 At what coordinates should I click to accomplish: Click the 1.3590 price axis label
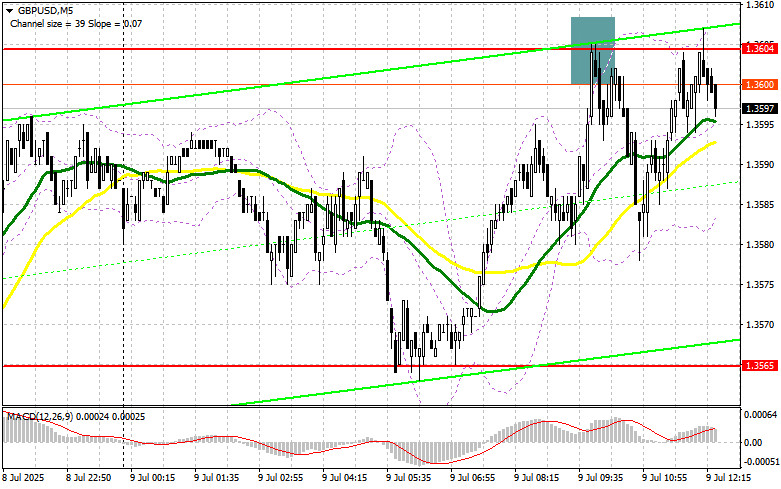coord(760,164)
